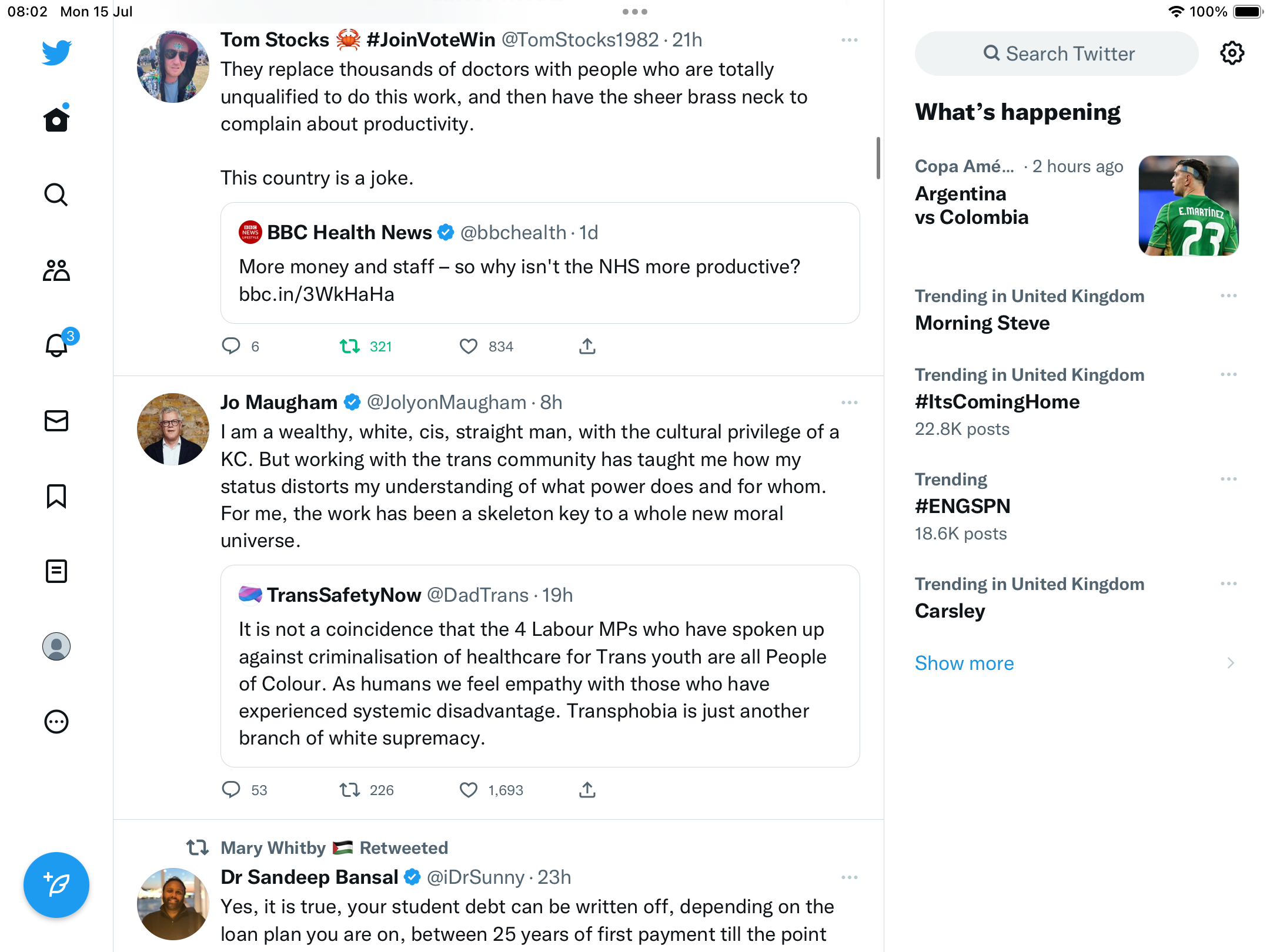Like Tom Stocks' tweet
The width and height of the screenshot is (1270, 952).
tap(469, 347)
